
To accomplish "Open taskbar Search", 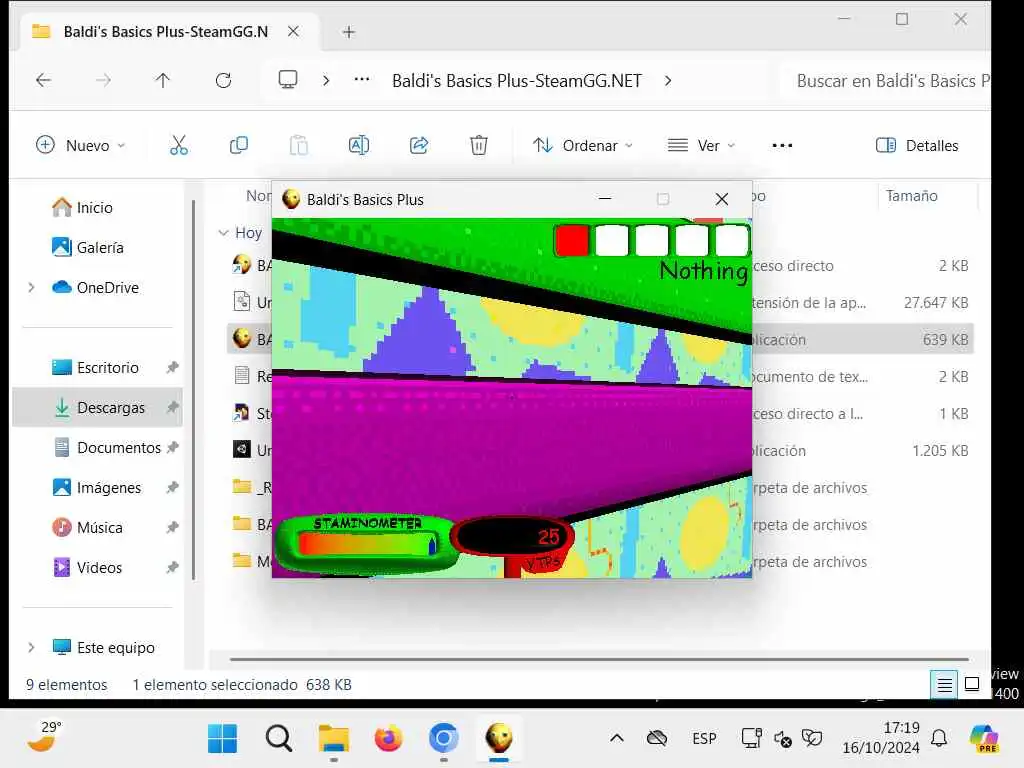I will (278, 739).
